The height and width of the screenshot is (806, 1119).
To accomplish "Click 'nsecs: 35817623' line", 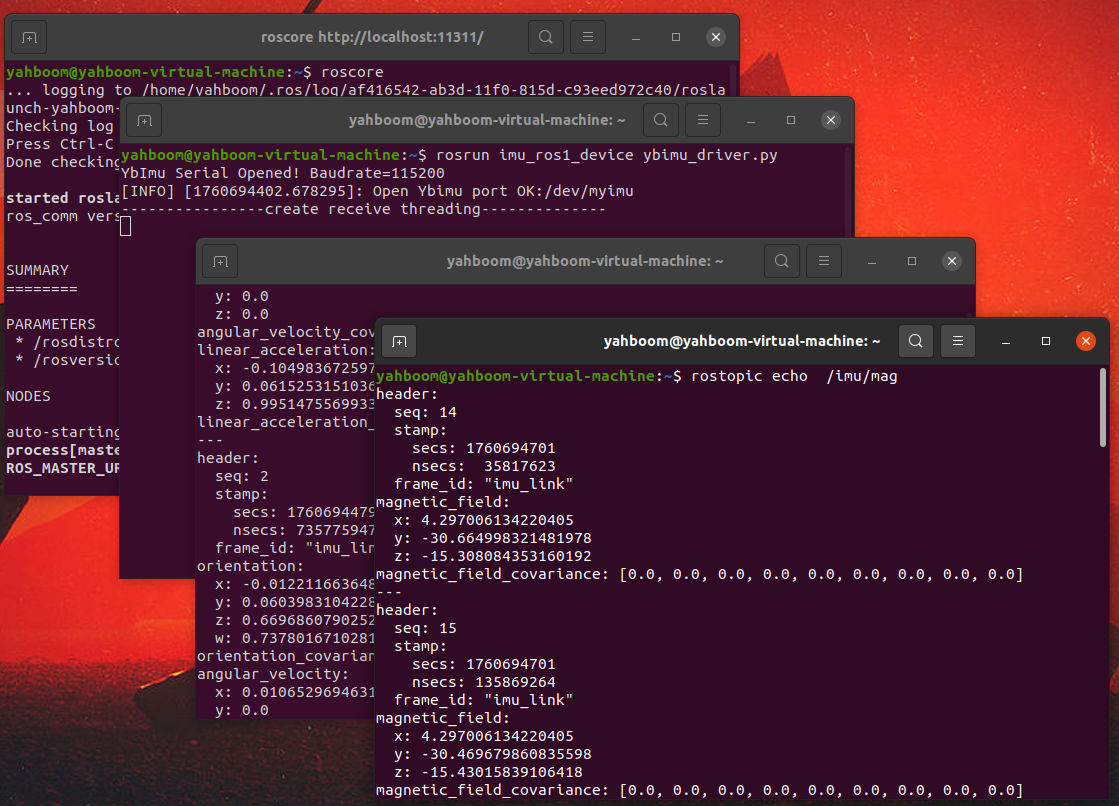I will [484, 466].
